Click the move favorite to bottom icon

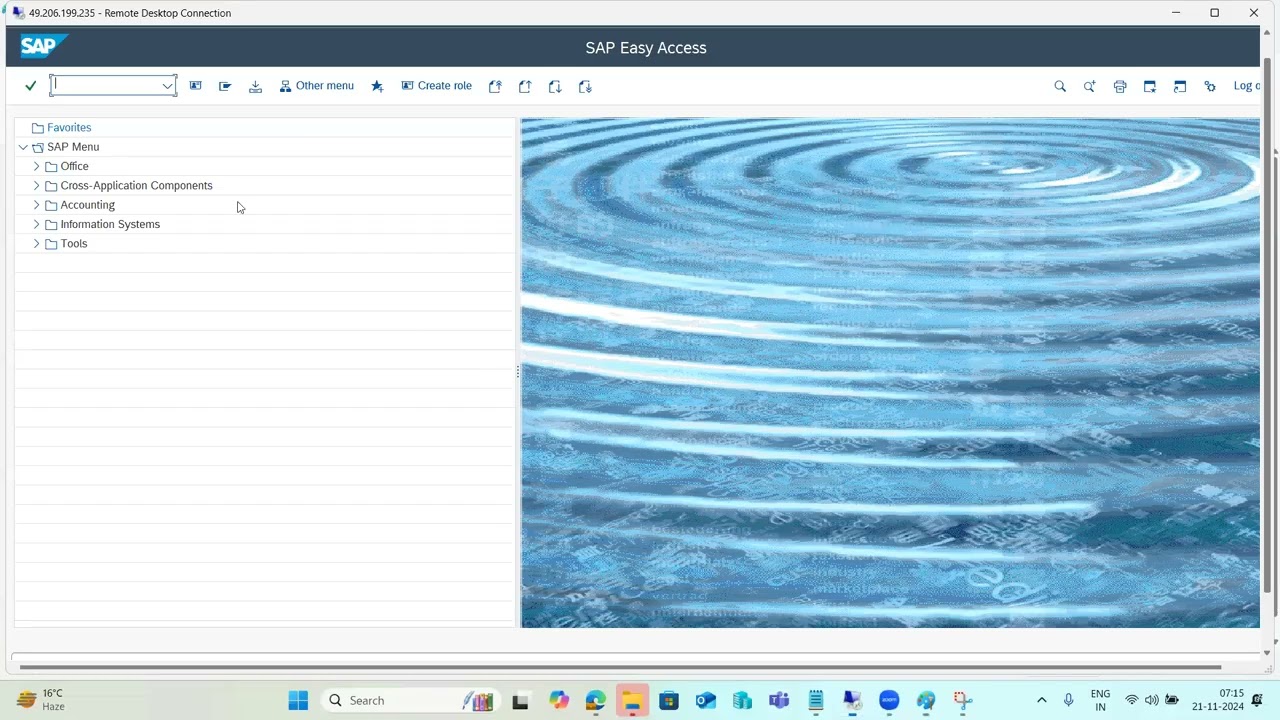click(585, 86)
